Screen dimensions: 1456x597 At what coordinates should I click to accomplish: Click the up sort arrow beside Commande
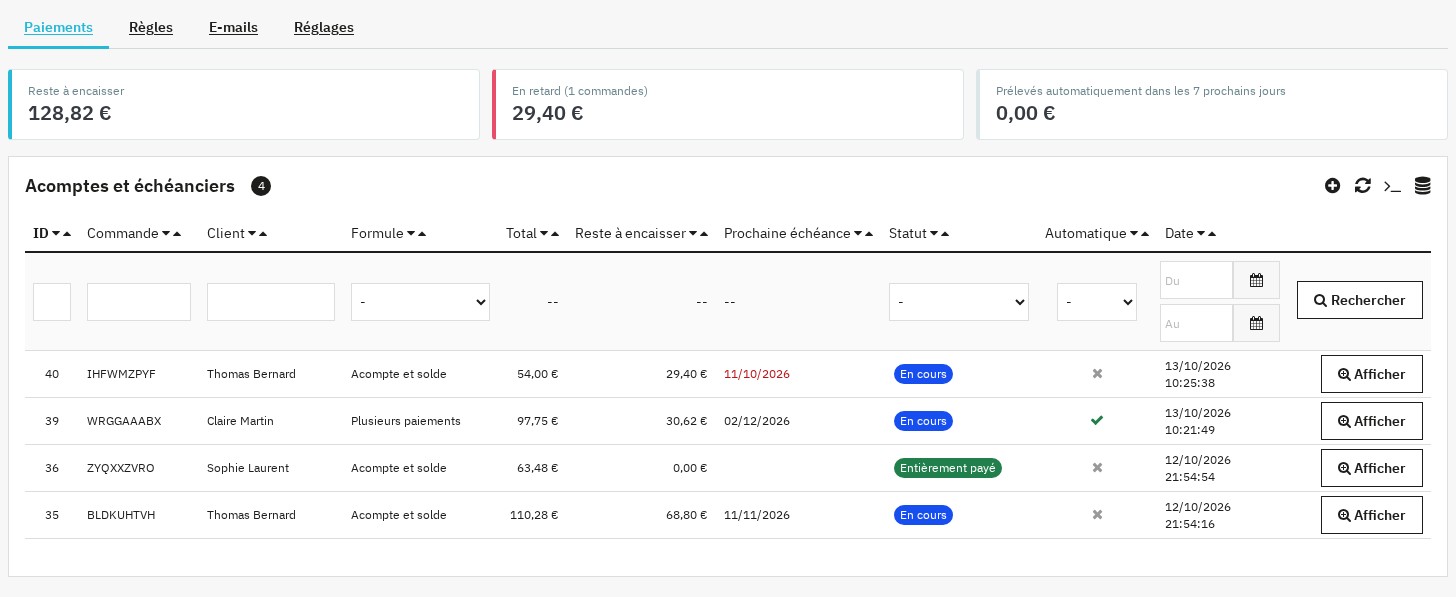pos(177,234)
